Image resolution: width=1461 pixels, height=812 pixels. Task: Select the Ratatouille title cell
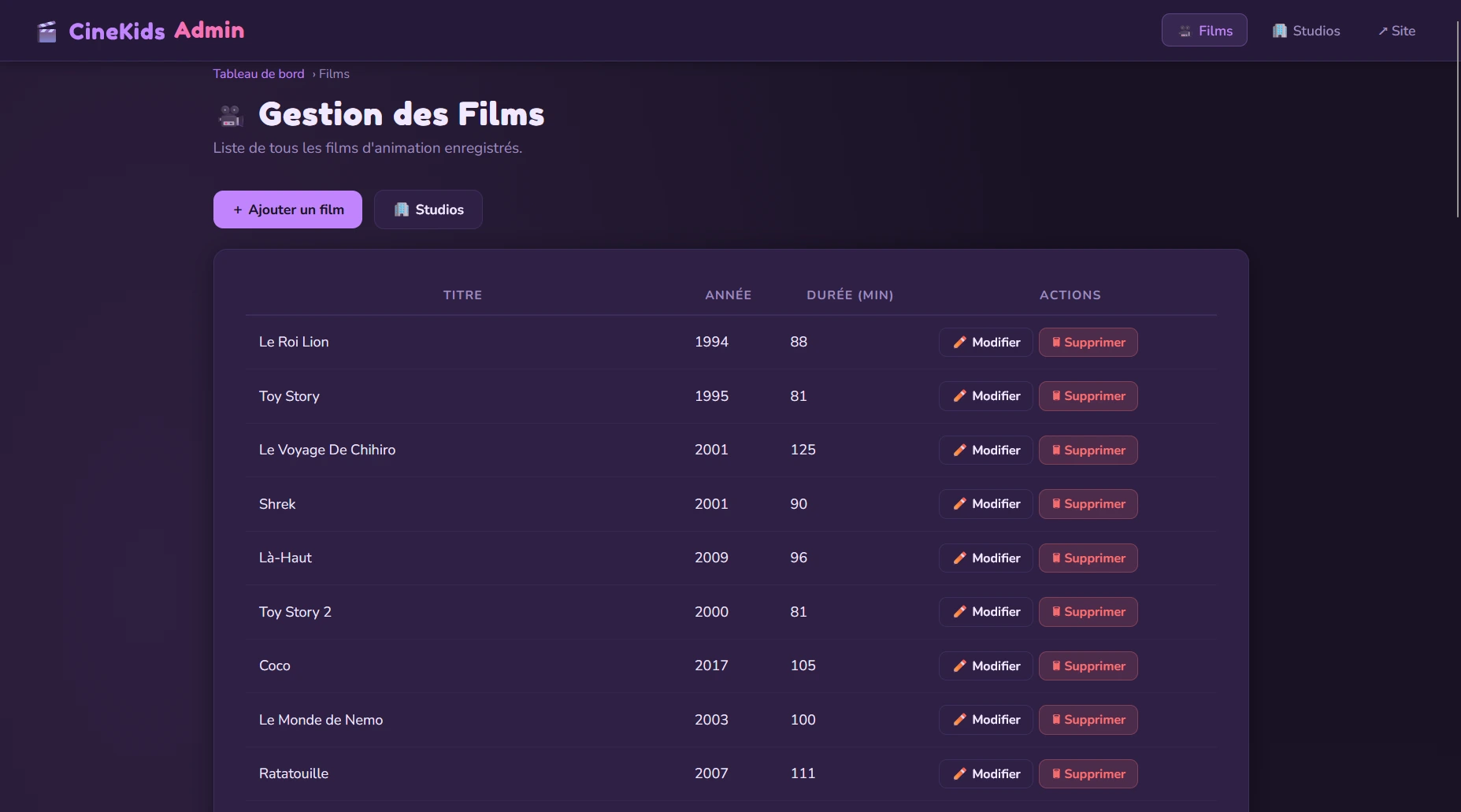294,773
